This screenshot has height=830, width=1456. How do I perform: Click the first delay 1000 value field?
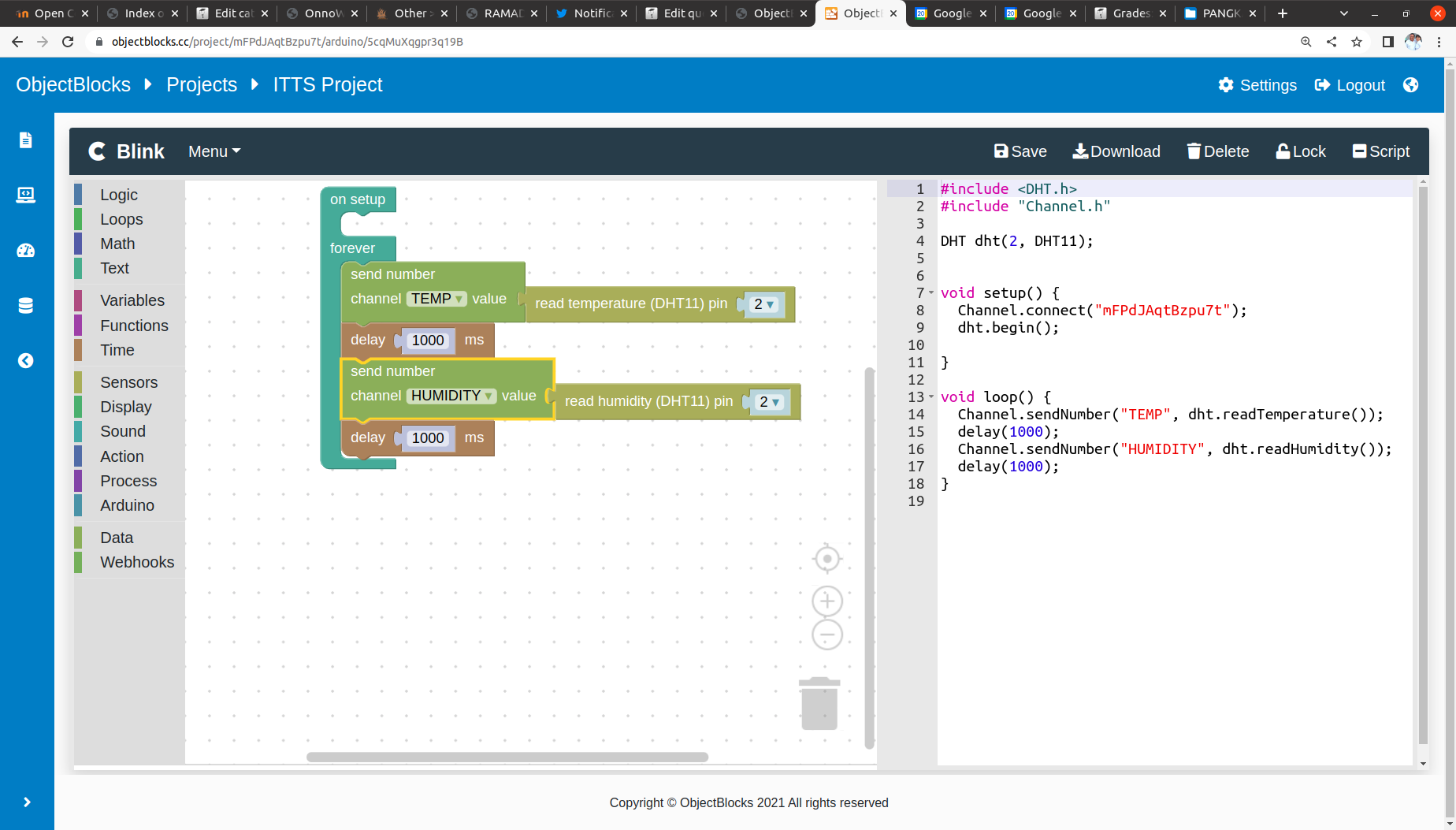(x=428, y=341)
